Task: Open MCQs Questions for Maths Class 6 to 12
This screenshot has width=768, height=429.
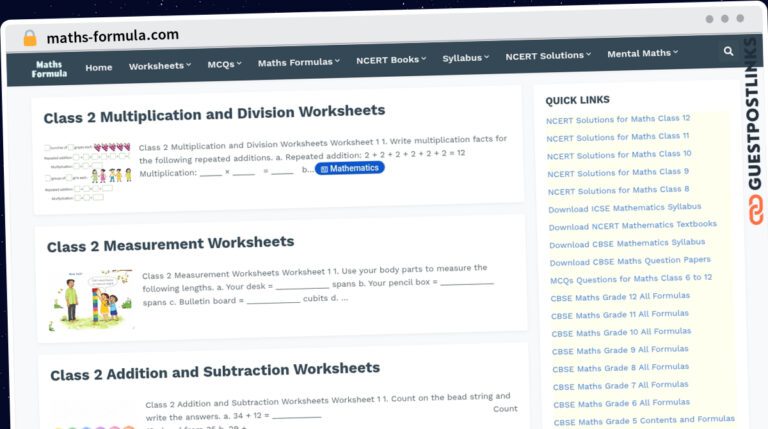Action: point(631,279)
